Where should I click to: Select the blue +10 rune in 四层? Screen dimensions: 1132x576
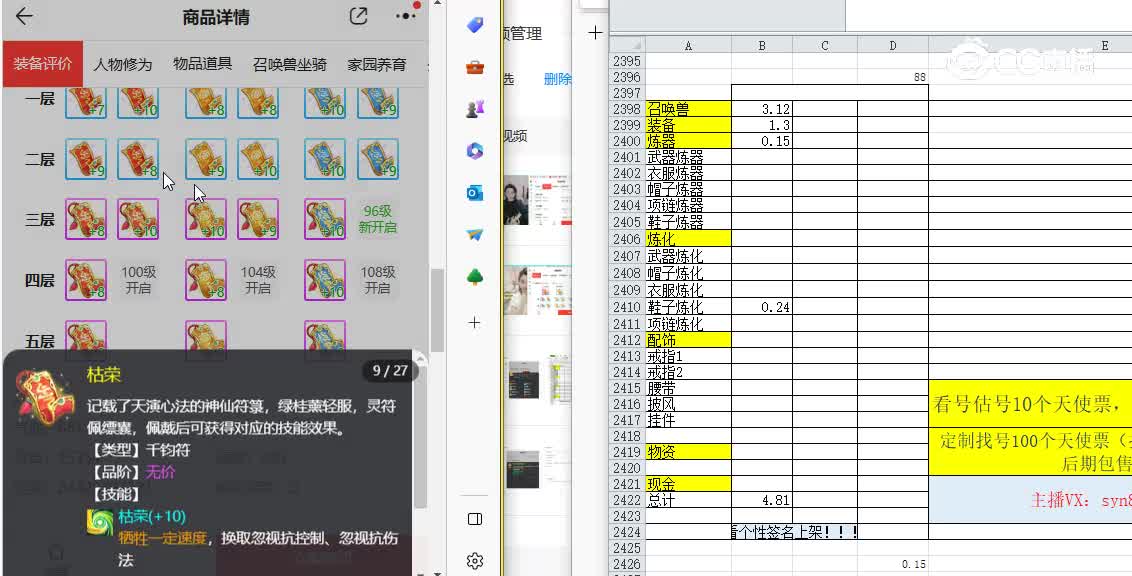tap(325, 280)
